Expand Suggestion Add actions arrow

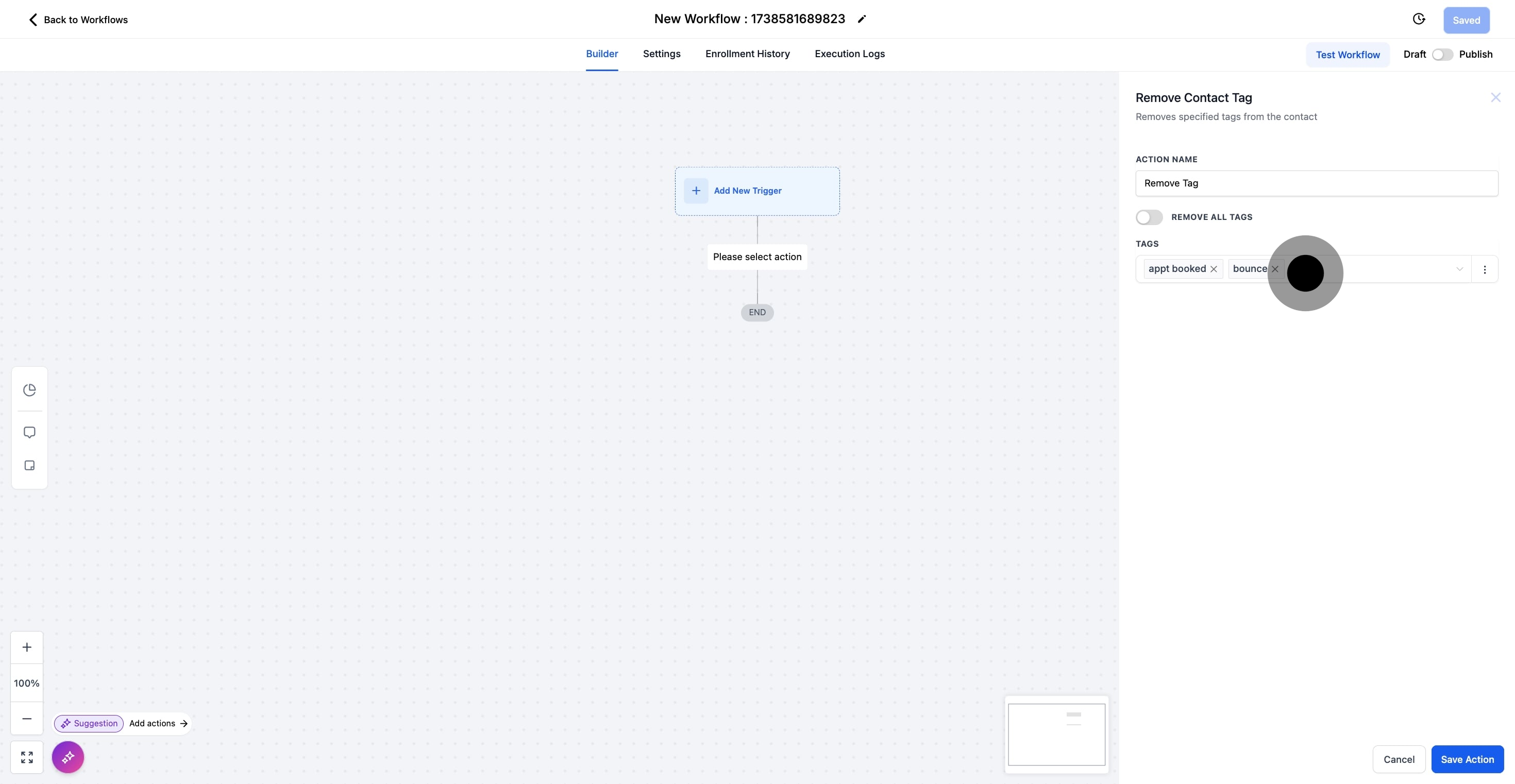point(183,723)
